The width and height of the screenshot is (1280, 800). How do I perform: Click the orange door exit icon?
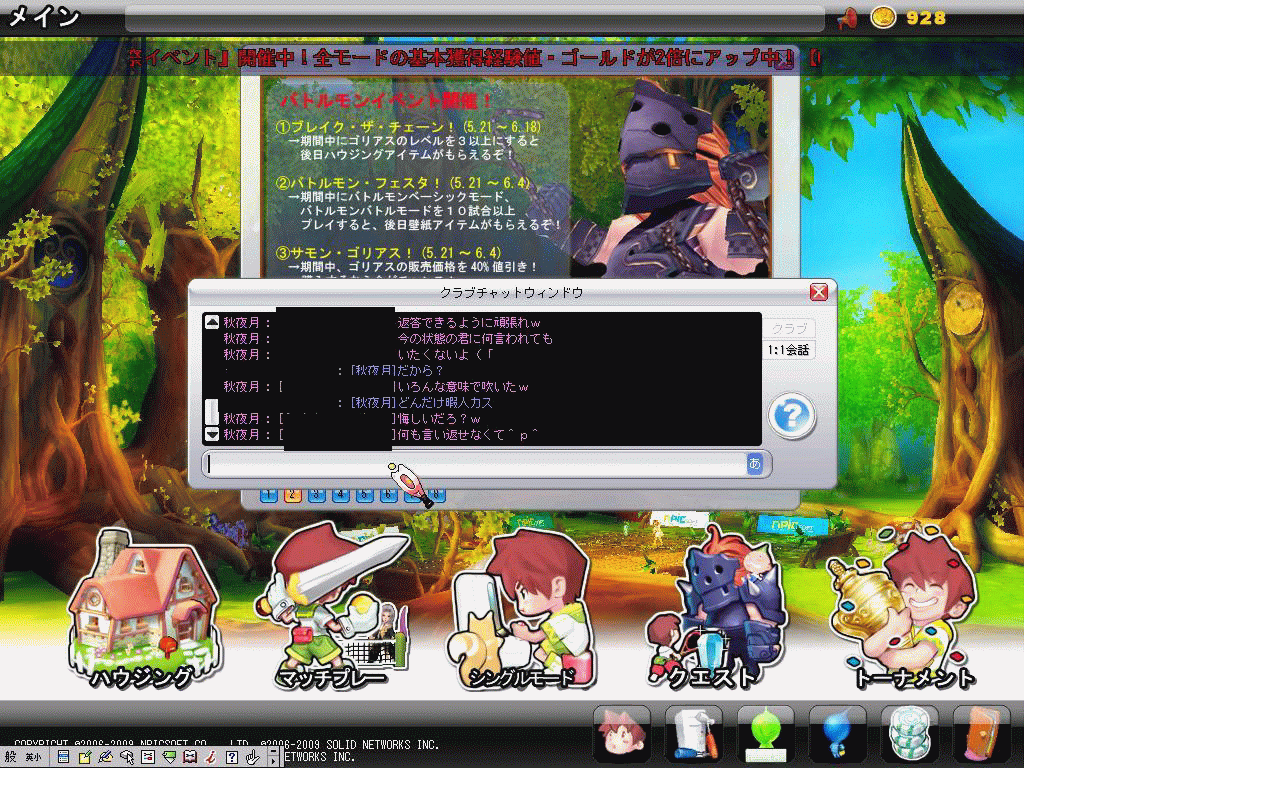pos(981,735)
